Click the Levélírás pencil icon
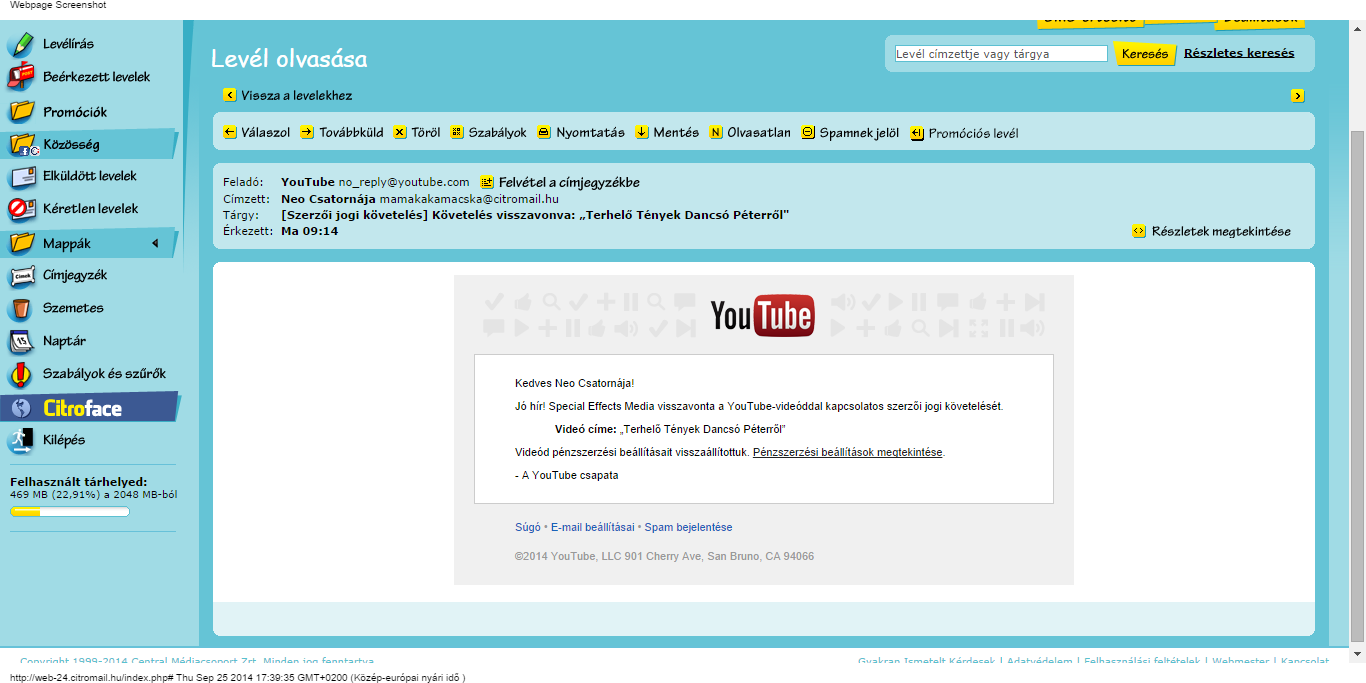This screenshot has height=683, width=1366. (x=21, y=44)
